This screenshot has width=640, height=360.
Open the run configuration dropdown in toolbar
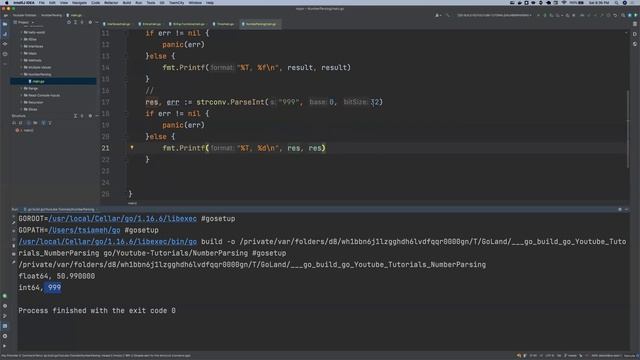click(494, 16)
